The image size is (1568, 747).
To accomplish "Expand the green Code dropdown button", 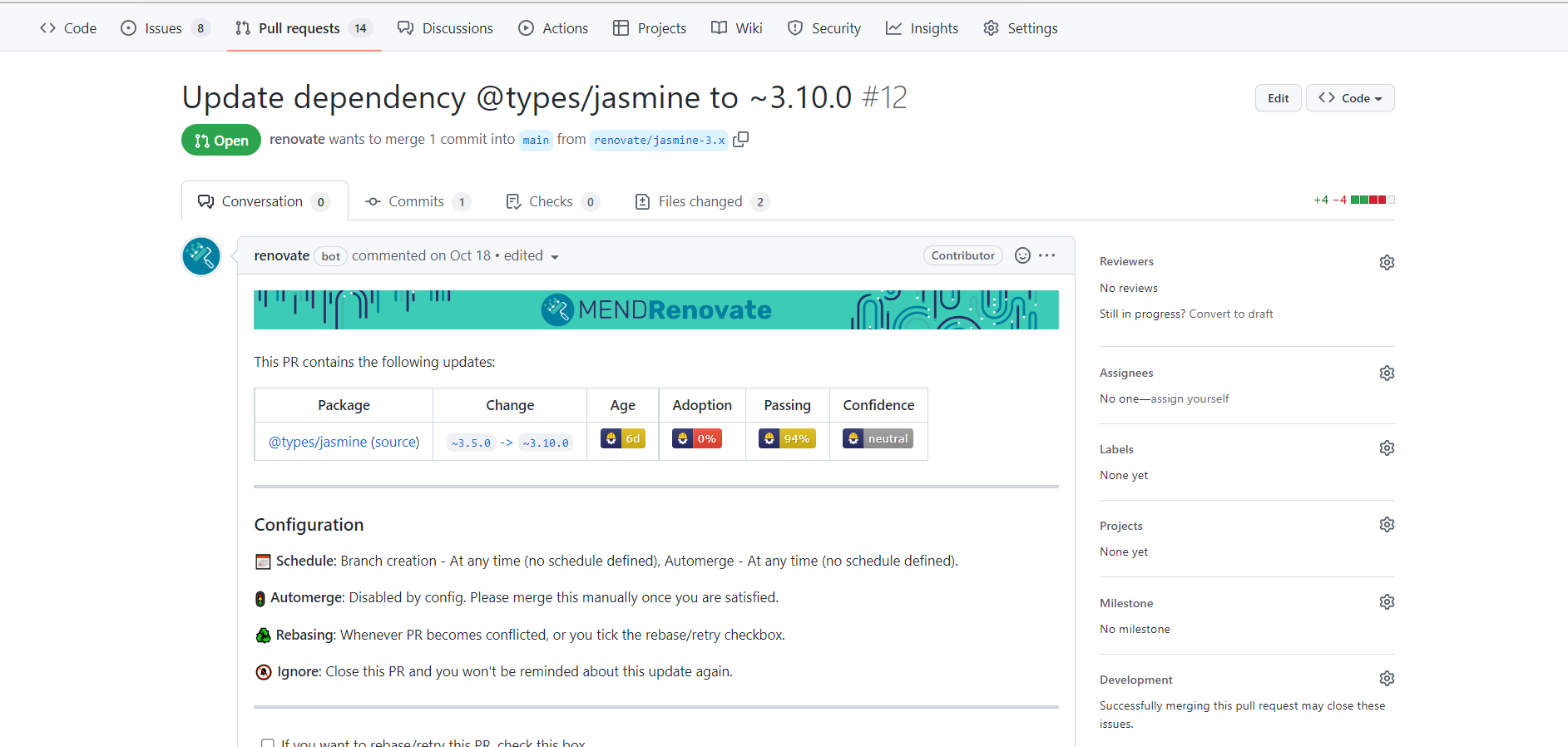I will tap(1350, 98).
